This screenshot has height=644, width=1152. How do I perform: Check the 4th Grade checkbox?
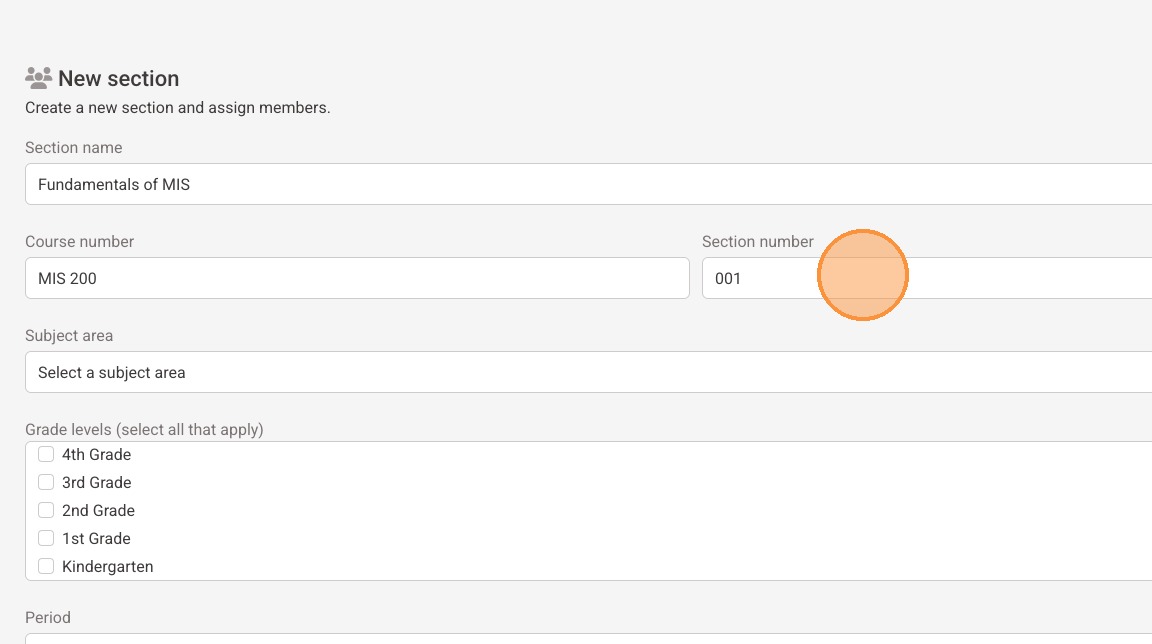(46, 454)
